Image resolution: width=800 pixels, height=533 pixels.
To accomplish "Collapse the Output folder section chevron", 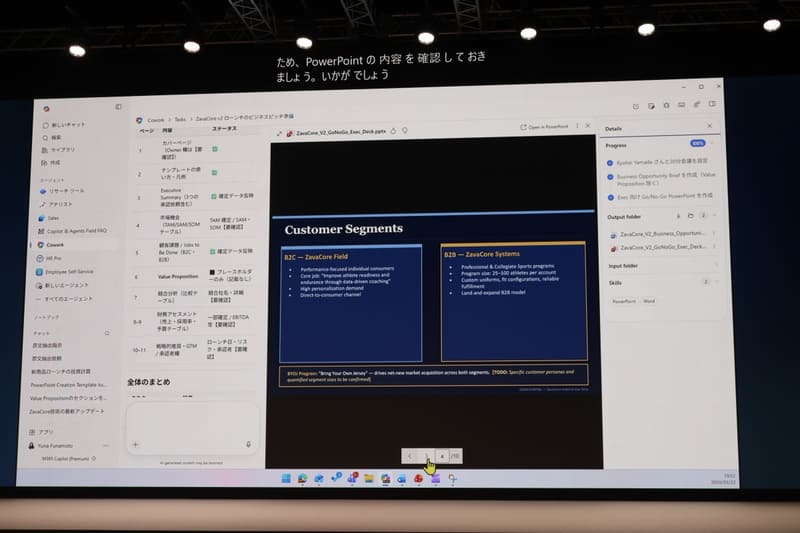I will pyautogui.click(x=715, y=215).
